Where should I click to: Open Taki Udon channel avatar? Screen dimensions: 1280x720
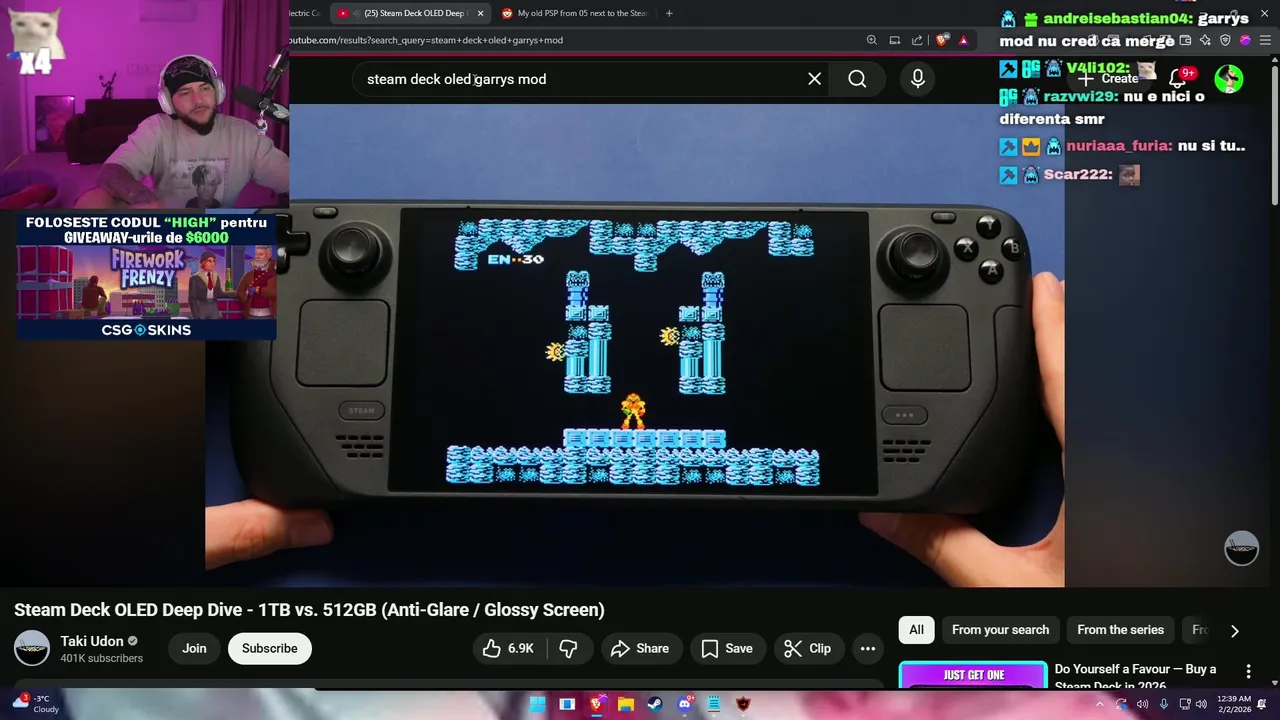pyautogui.click(x=32, y=648)
